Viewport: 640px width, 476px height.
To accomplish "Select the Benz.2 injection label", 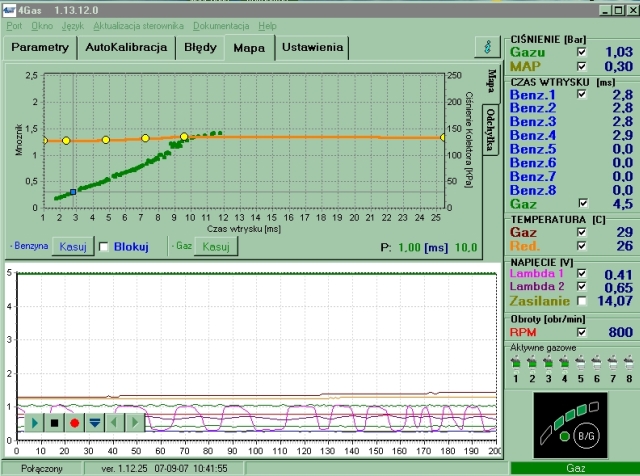I will click(x=533, y=108).
